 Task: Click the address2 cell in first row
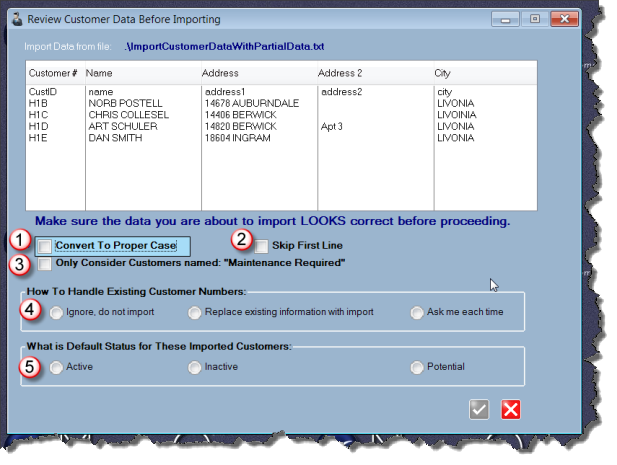coord(342,92)
